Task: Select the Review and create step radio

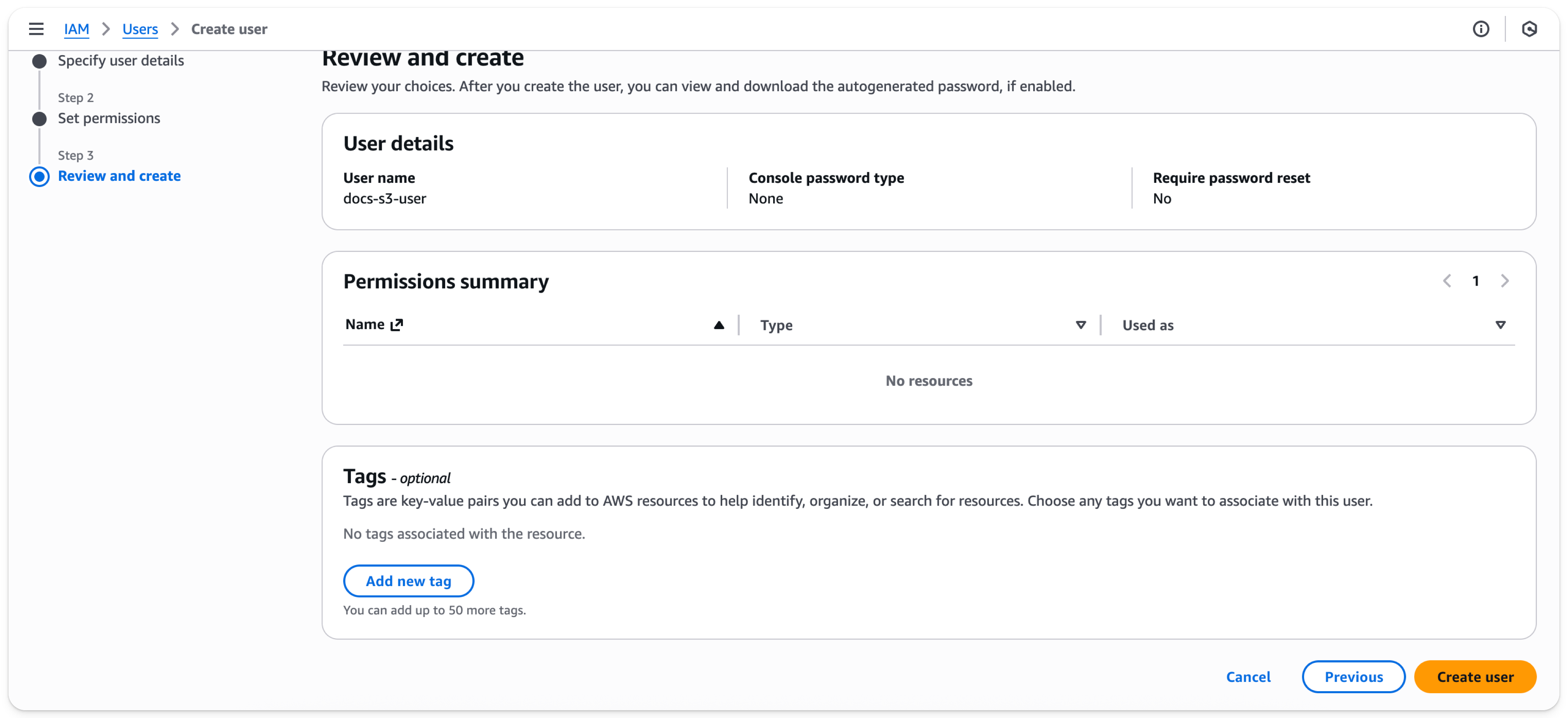Action: pyautogui.click(x=39, y=177)
